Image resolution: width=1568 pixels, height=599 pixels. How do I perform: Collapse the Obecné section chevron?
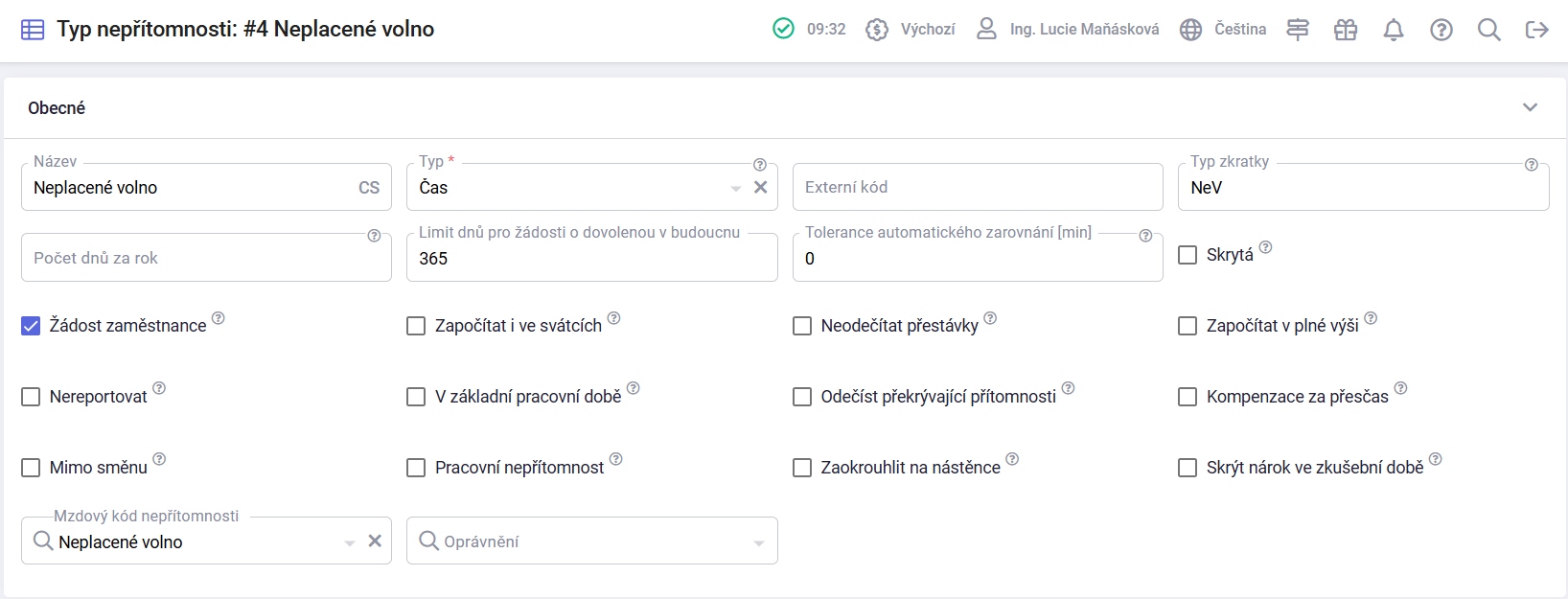(1531, 107)
